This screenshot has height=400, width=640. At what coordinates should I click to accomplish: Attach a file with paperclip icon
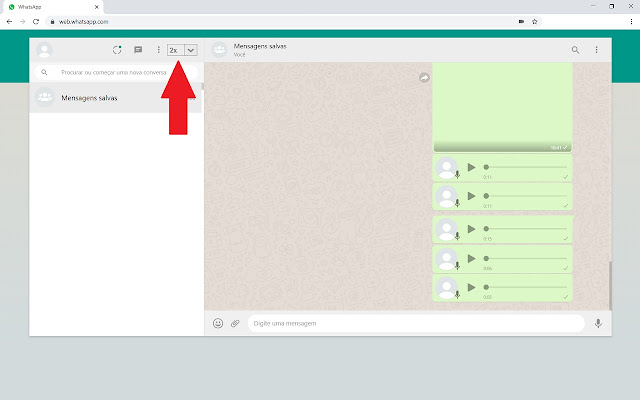pos(235,323)
